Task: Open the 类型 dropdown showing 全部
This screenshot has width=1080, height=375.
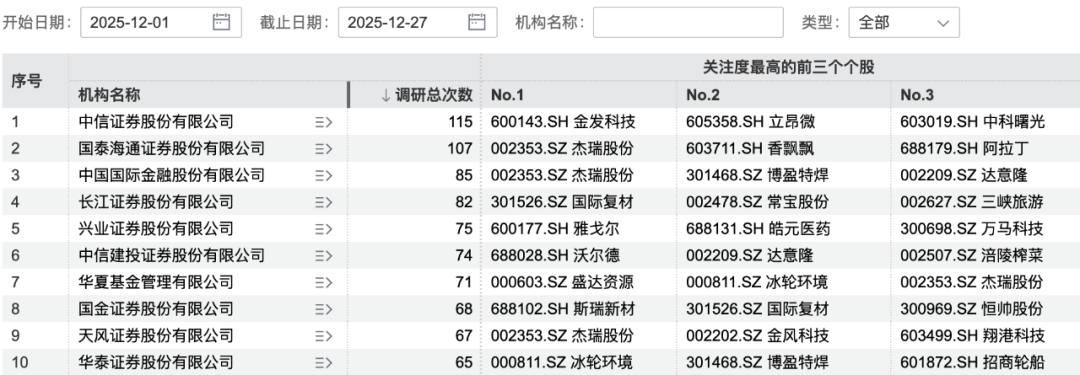Action: (x=904, y=22)
